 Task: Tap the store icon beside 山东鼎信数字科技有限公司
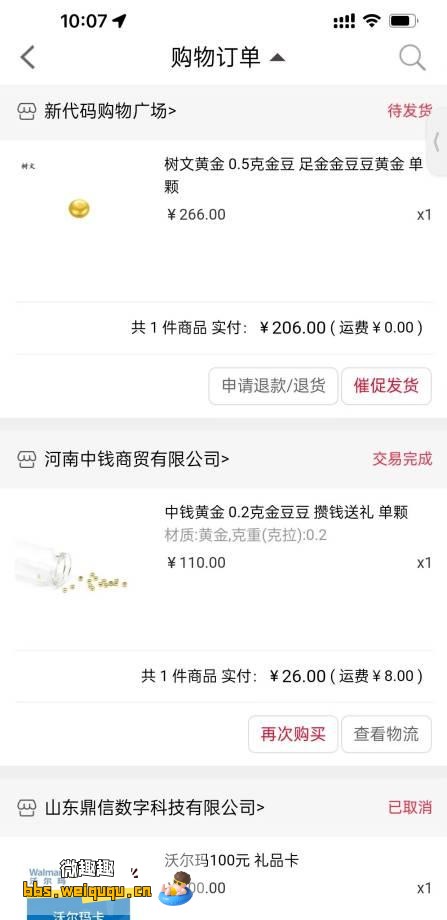(27, 808)
